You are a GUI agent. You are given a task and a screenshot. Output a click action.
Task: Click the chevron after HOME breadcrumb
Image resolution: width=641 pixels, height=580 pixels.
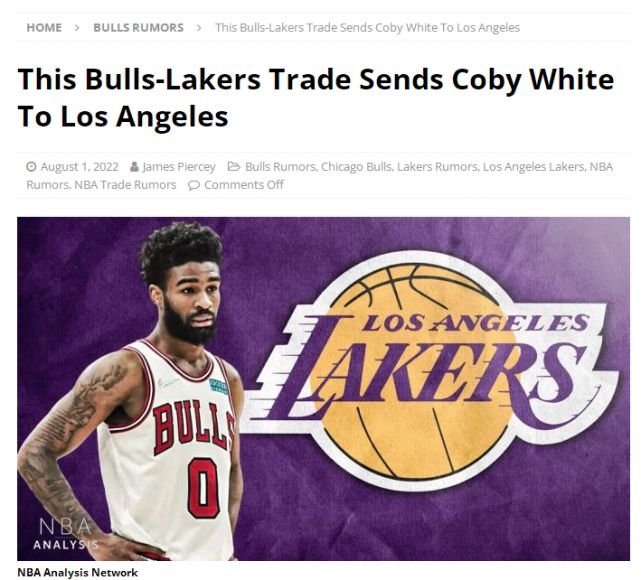click(77, 28)
